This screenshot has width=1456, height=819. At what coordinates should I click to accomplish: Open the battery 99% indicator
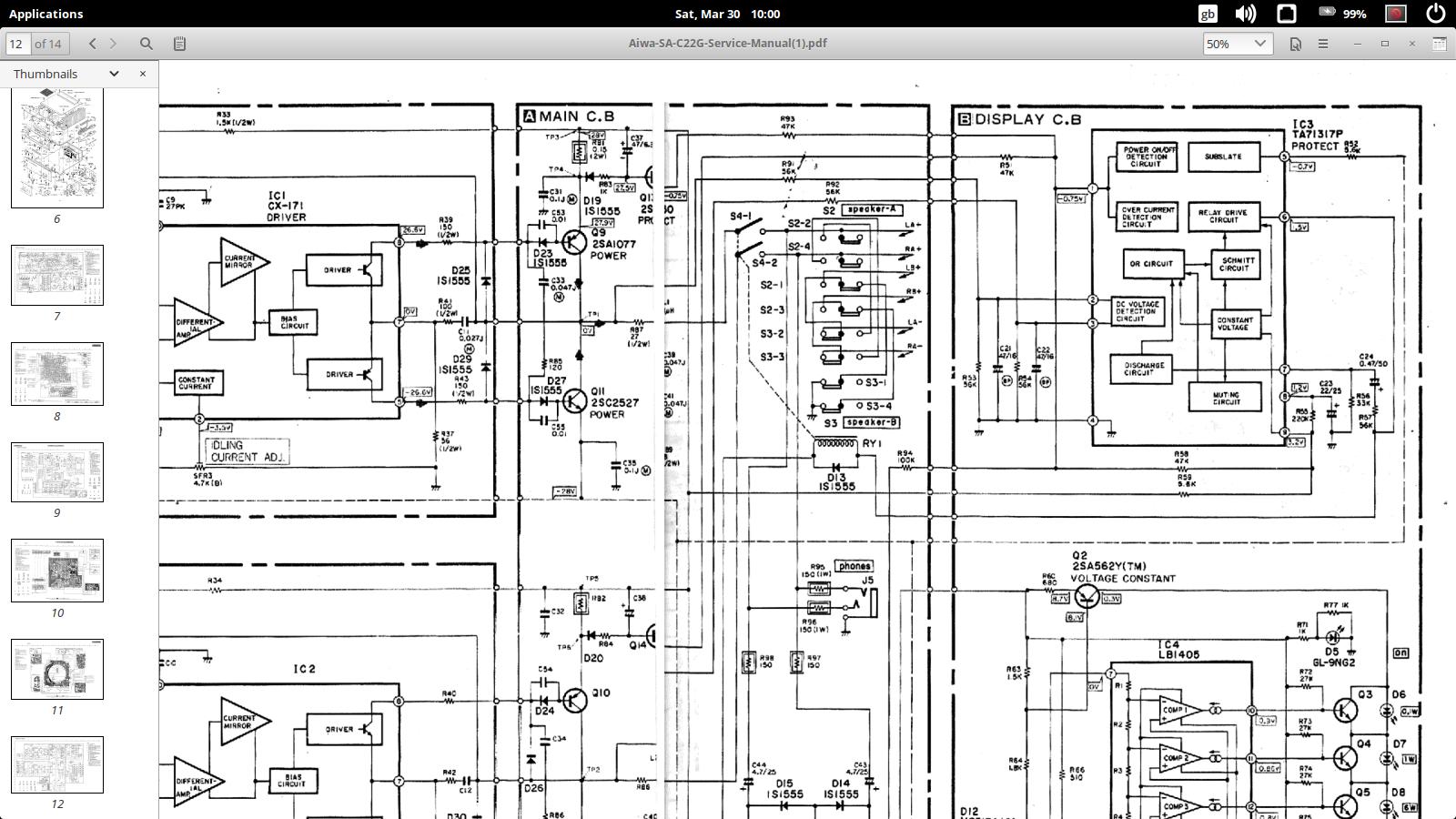pyautogui.click(x=1343, y=14)
